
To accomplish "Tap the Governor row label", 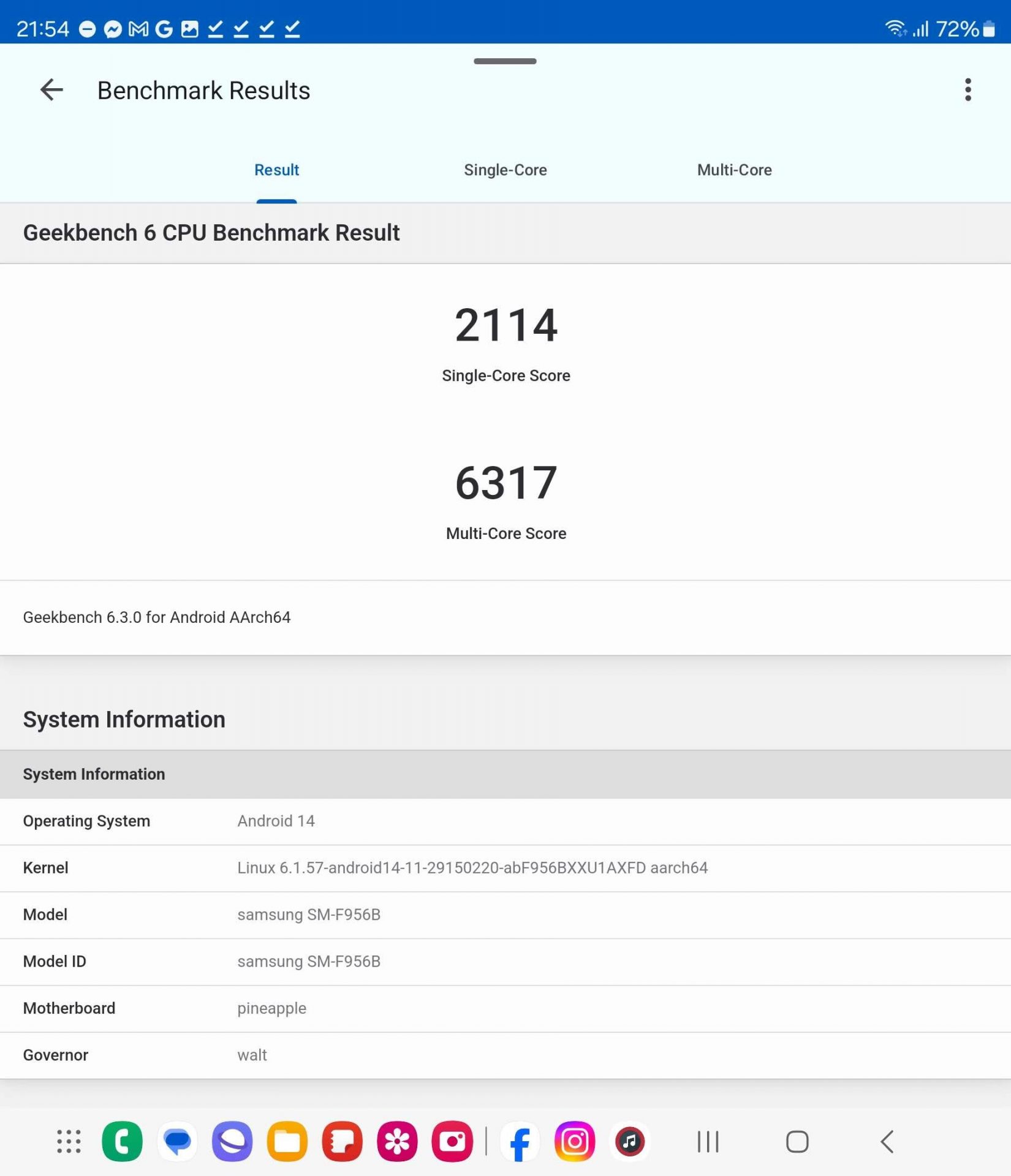I will [55, 1055].
